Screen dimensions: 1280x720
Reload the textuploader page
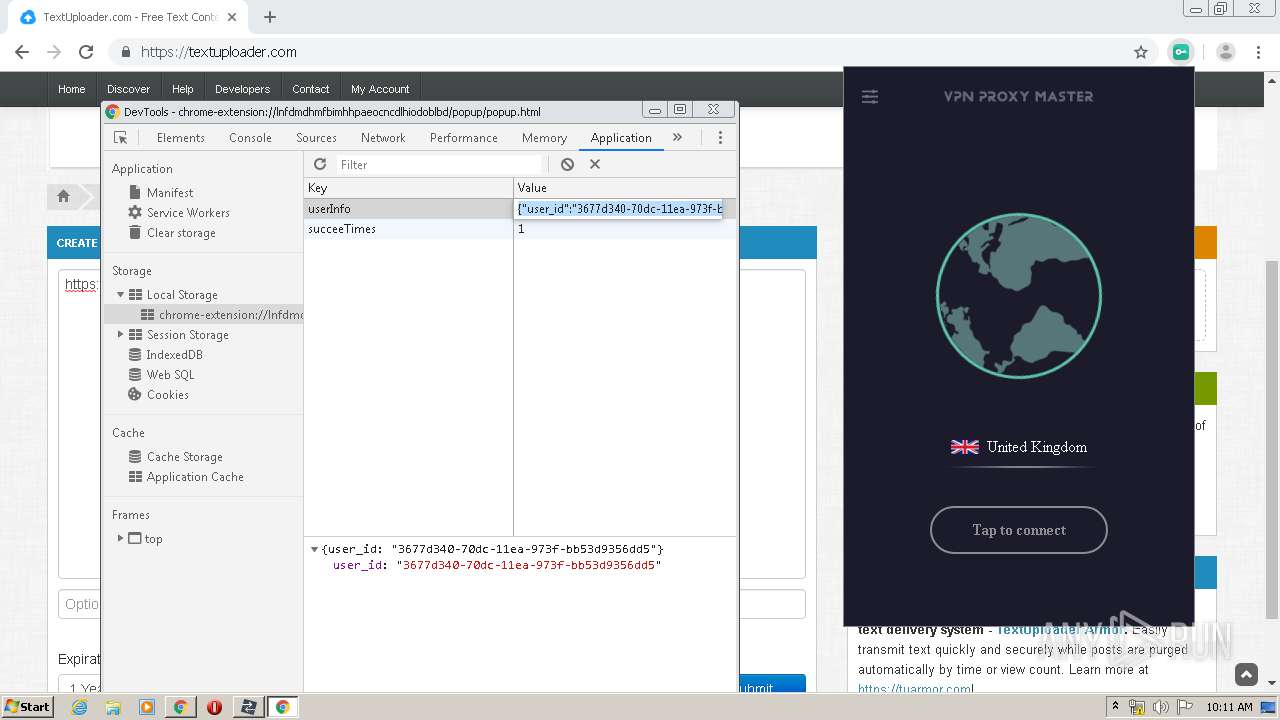point(86,52)
